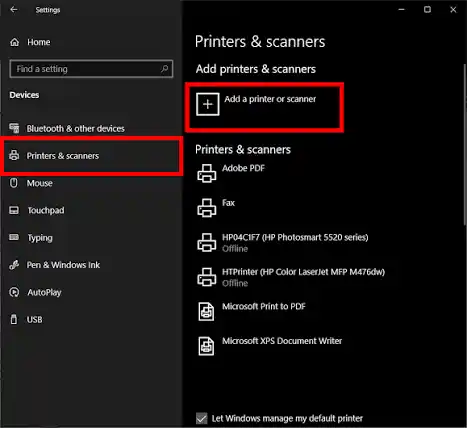
Task: Click the search magnifier icon
Action: 164,69
